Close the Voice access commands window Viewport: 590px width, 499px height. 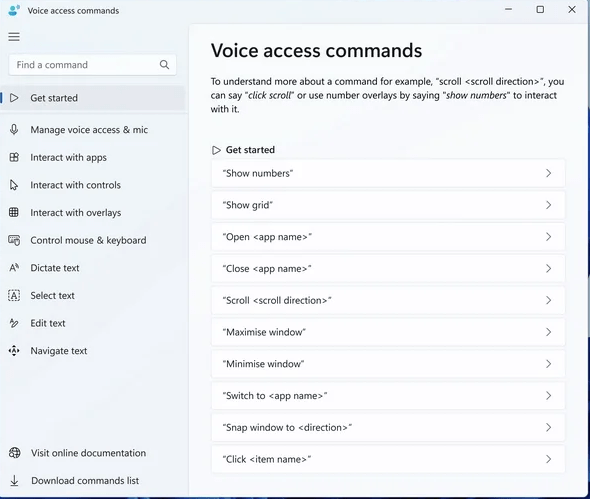572,9
